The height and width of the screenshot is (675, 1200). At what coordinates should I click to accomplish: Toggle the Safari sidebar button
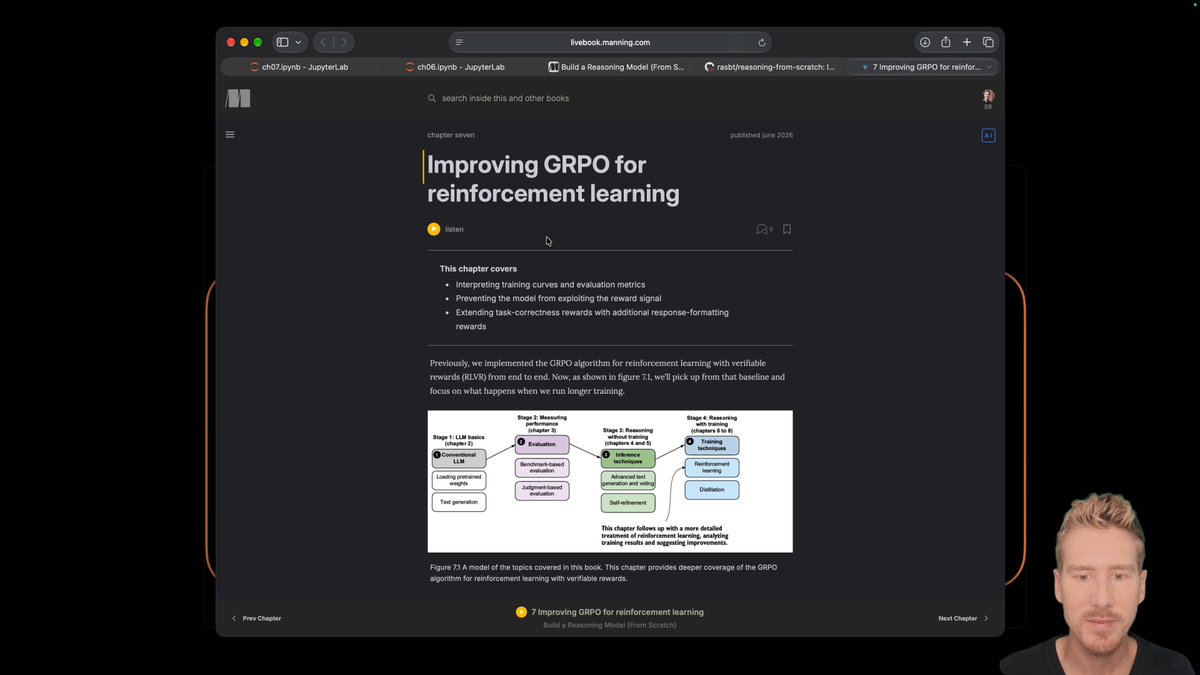[283, 42]
